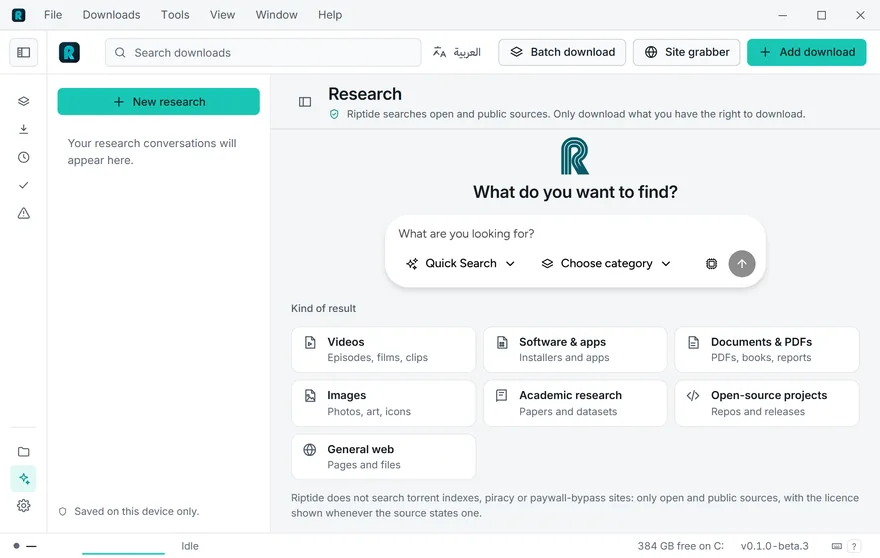Toggle the sidebar panel icon in toolbar
The height and width of the screenshot is (558, 880).
[24, 52]
